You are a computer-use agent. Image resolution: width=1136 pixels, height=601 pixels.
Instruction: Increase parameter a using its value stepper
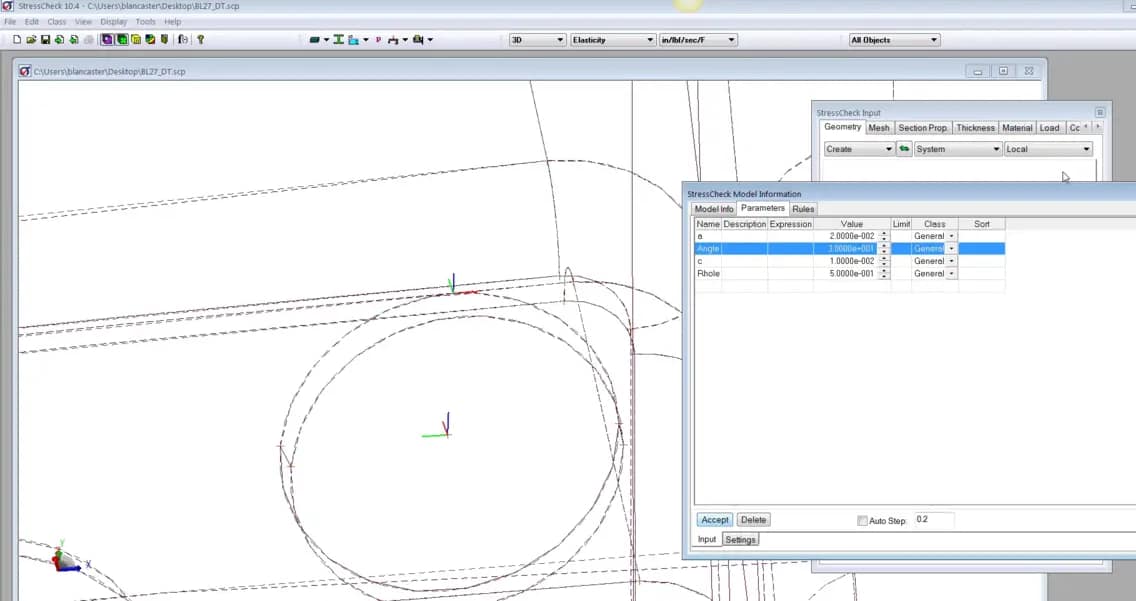point(884,233)
